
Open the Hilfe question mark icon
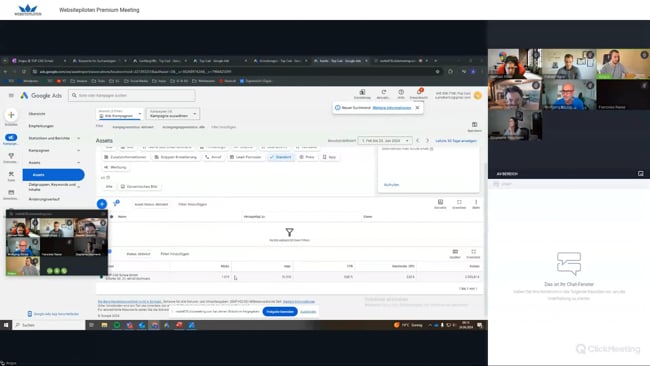tap(401, 92)
